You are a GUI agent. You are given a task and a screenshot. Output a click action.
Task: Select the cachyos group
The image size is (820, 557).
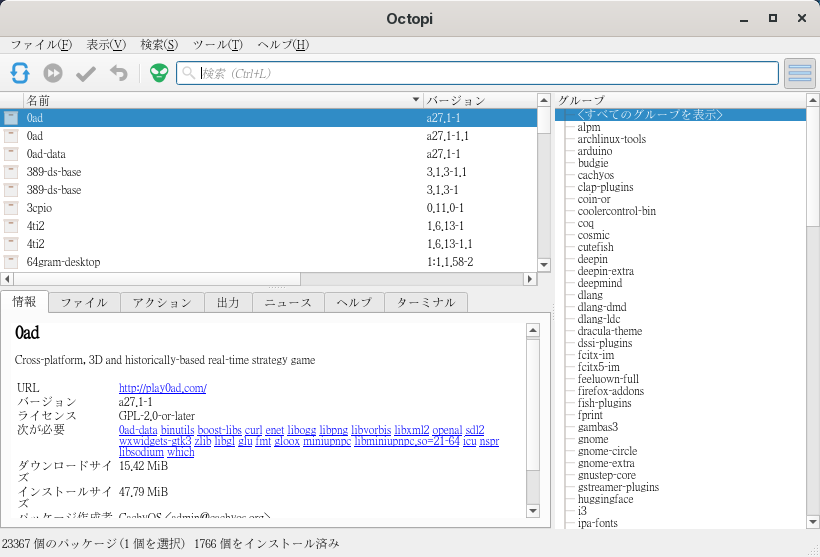(x=596, y=175)
